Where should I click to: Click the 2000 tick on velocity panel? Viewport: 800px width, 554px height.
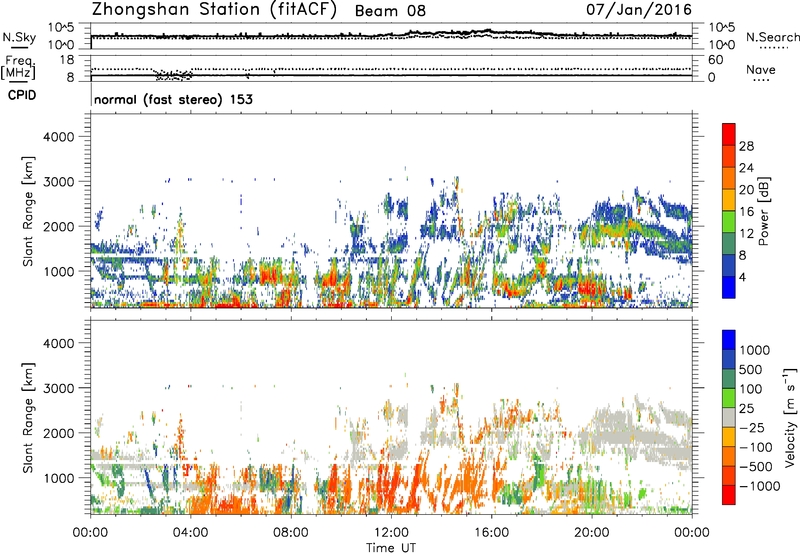58,433
